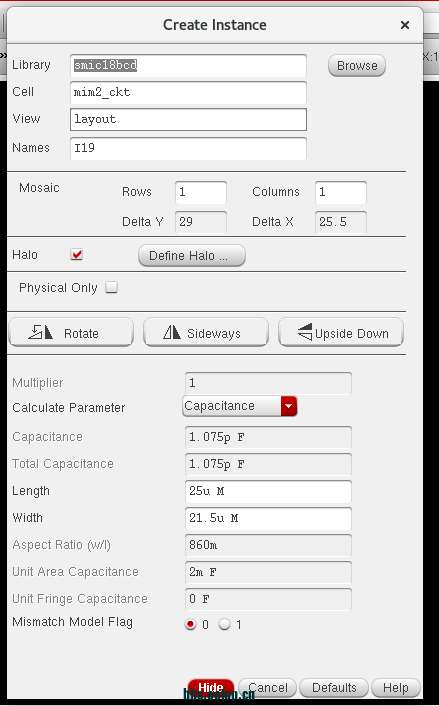Select Mismatch Model Flag 0

(x=190, y=625)
